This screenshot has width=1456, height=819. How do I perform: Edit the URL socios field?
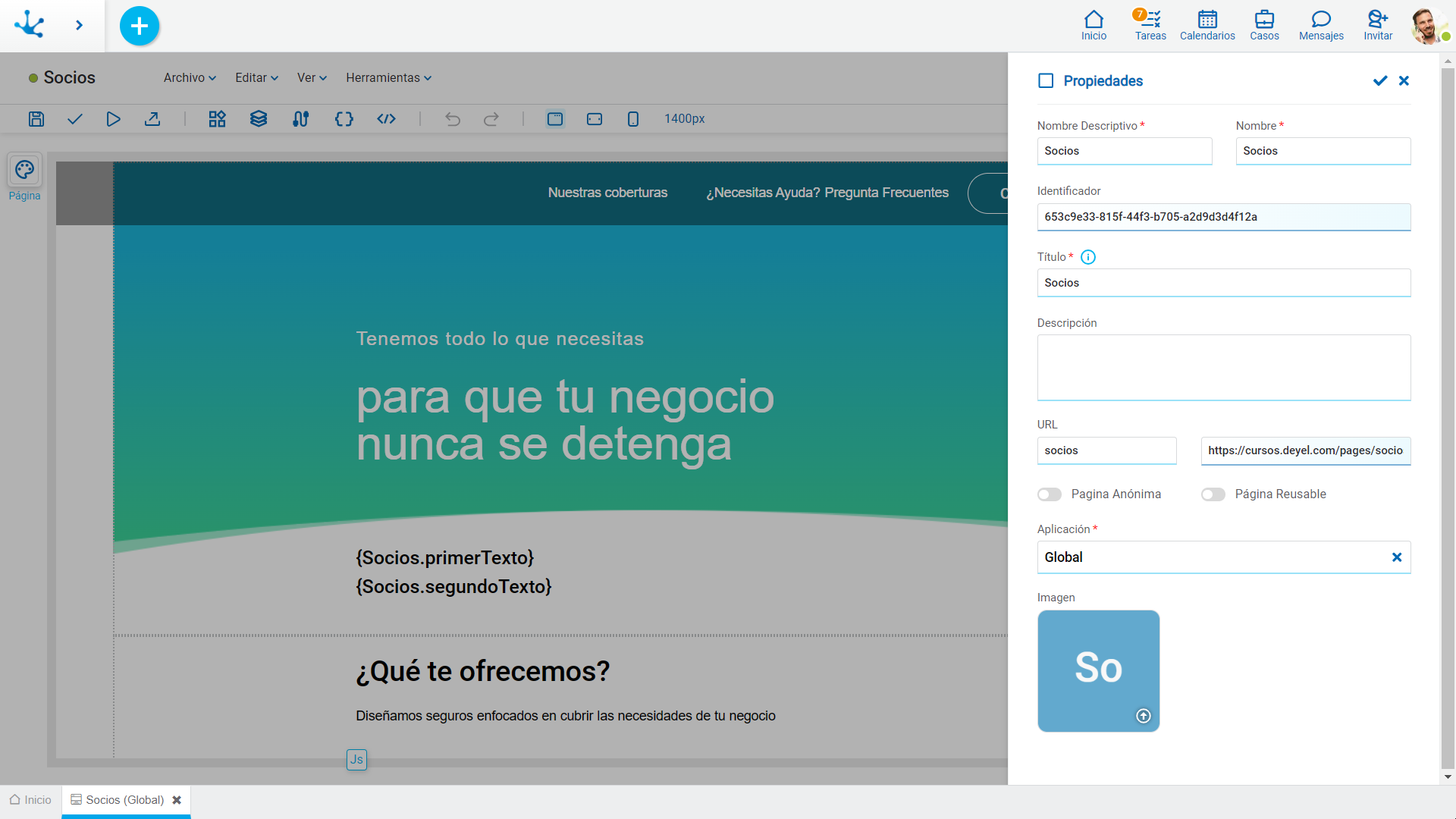click(1107, 450)
